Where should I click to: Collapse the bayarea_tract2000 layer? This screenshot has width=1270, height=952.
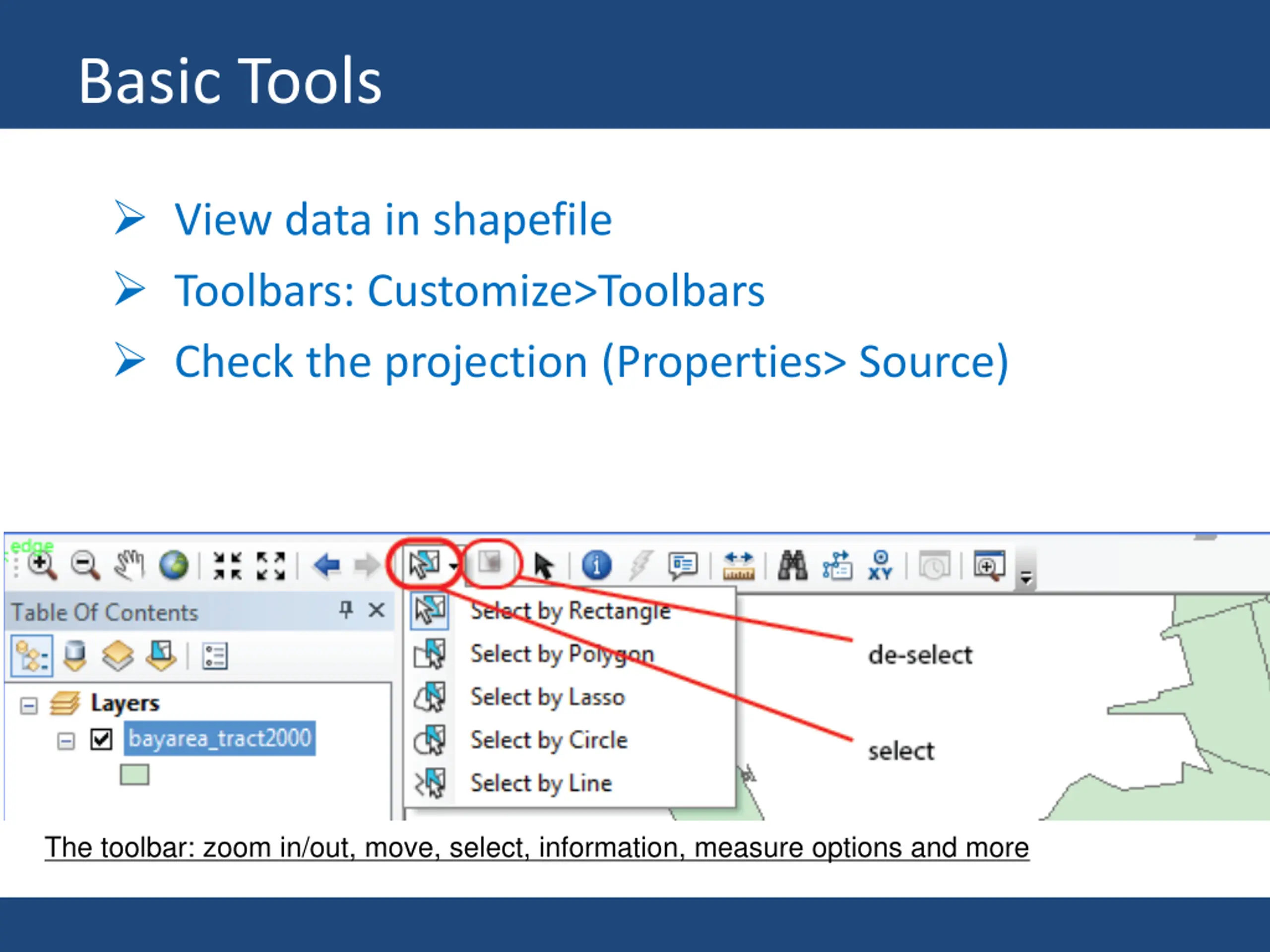pos(66,741)
